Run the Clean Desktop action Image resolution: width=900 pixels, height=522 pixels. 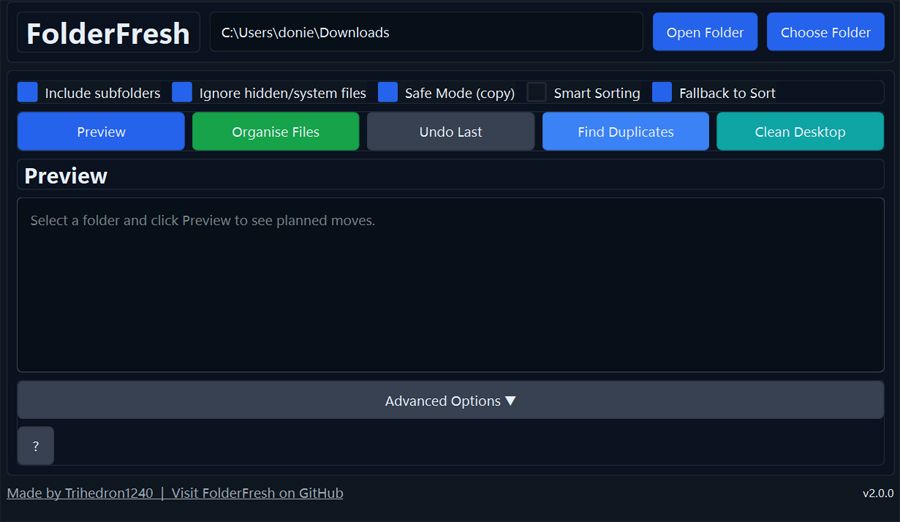coord(800,131)
